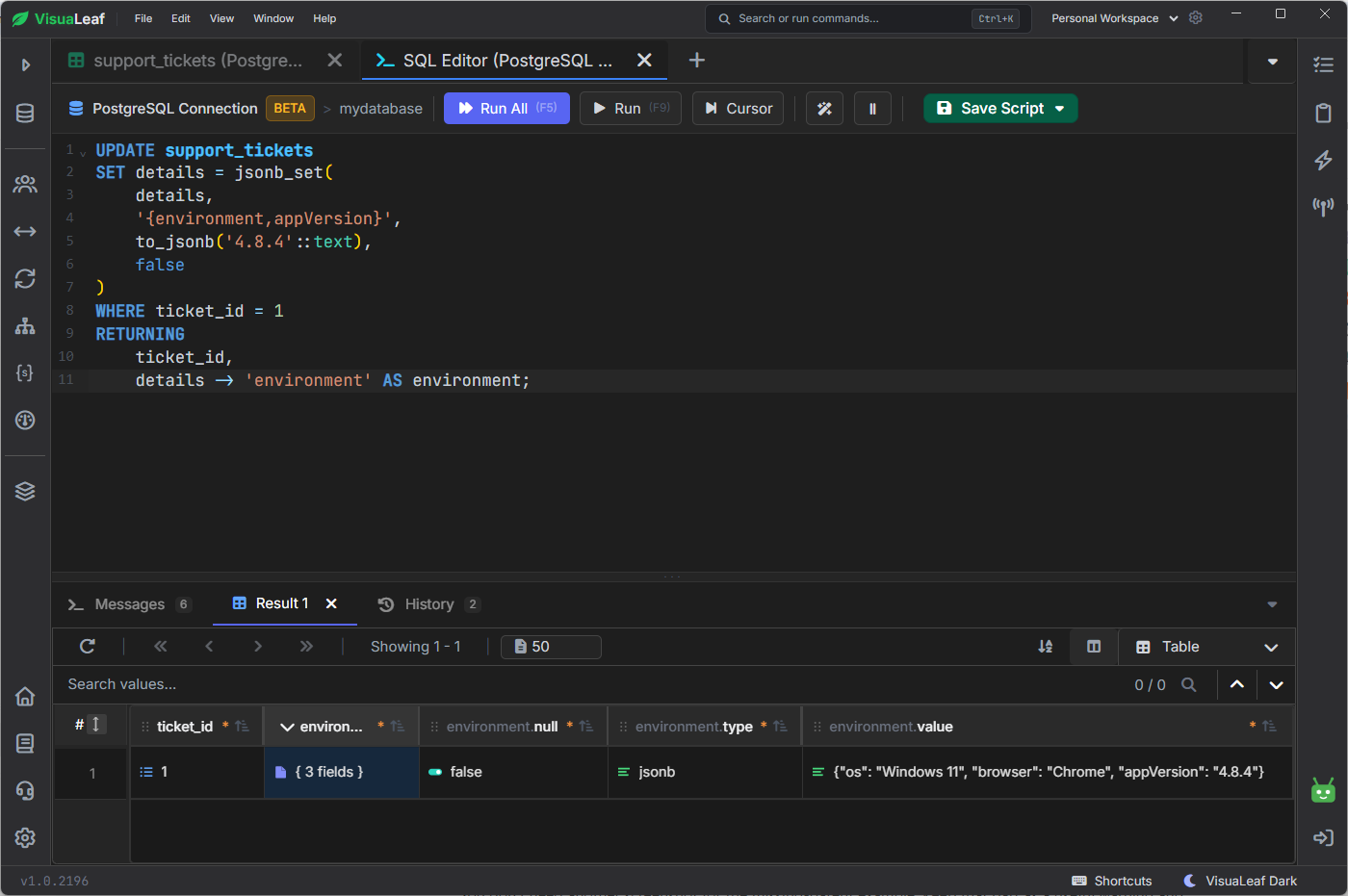Open the tab list dropdown arrow
The height and width of the screenshot is (896, 1348).
click(1272, 62)
